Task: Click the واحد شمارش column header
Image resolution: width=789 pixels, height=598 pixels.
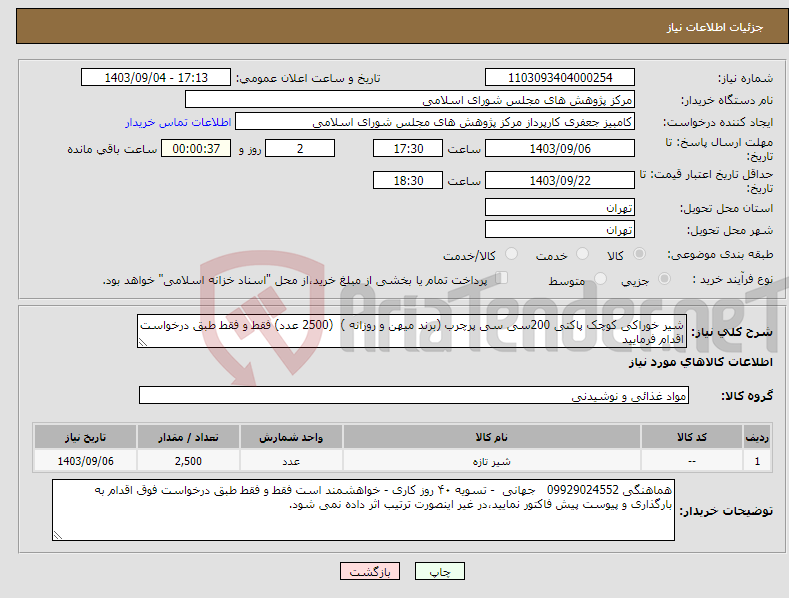Action: point(291,437)
